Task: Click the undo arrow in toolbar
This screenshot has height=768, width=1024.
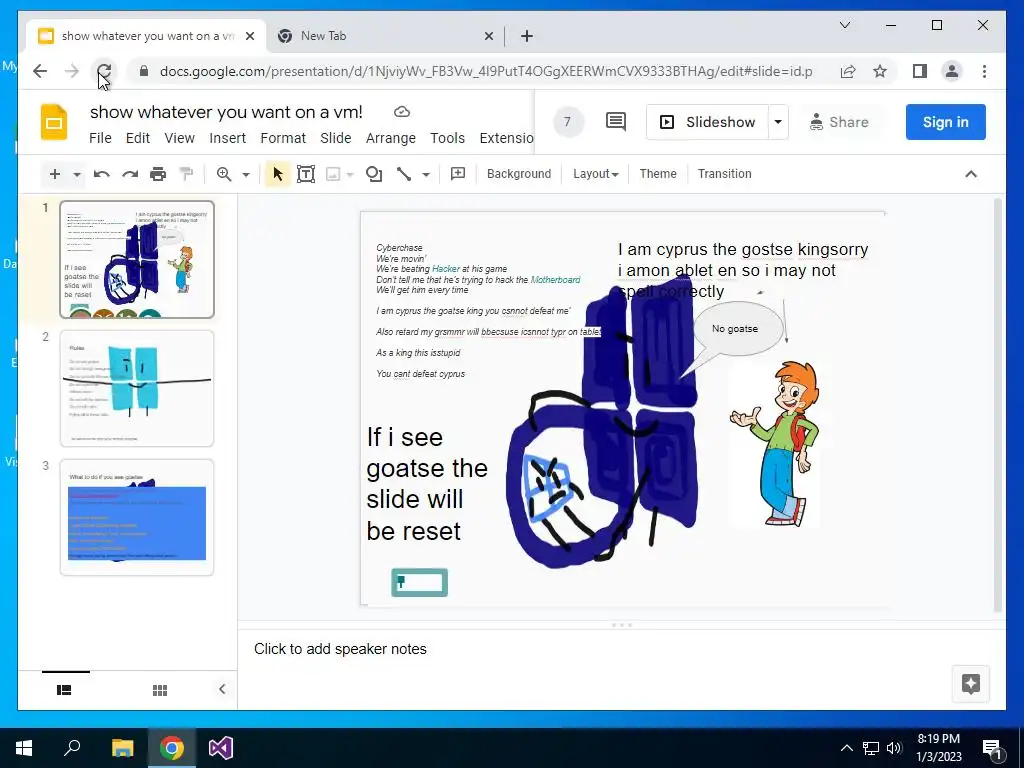Action: pos(101,174)
